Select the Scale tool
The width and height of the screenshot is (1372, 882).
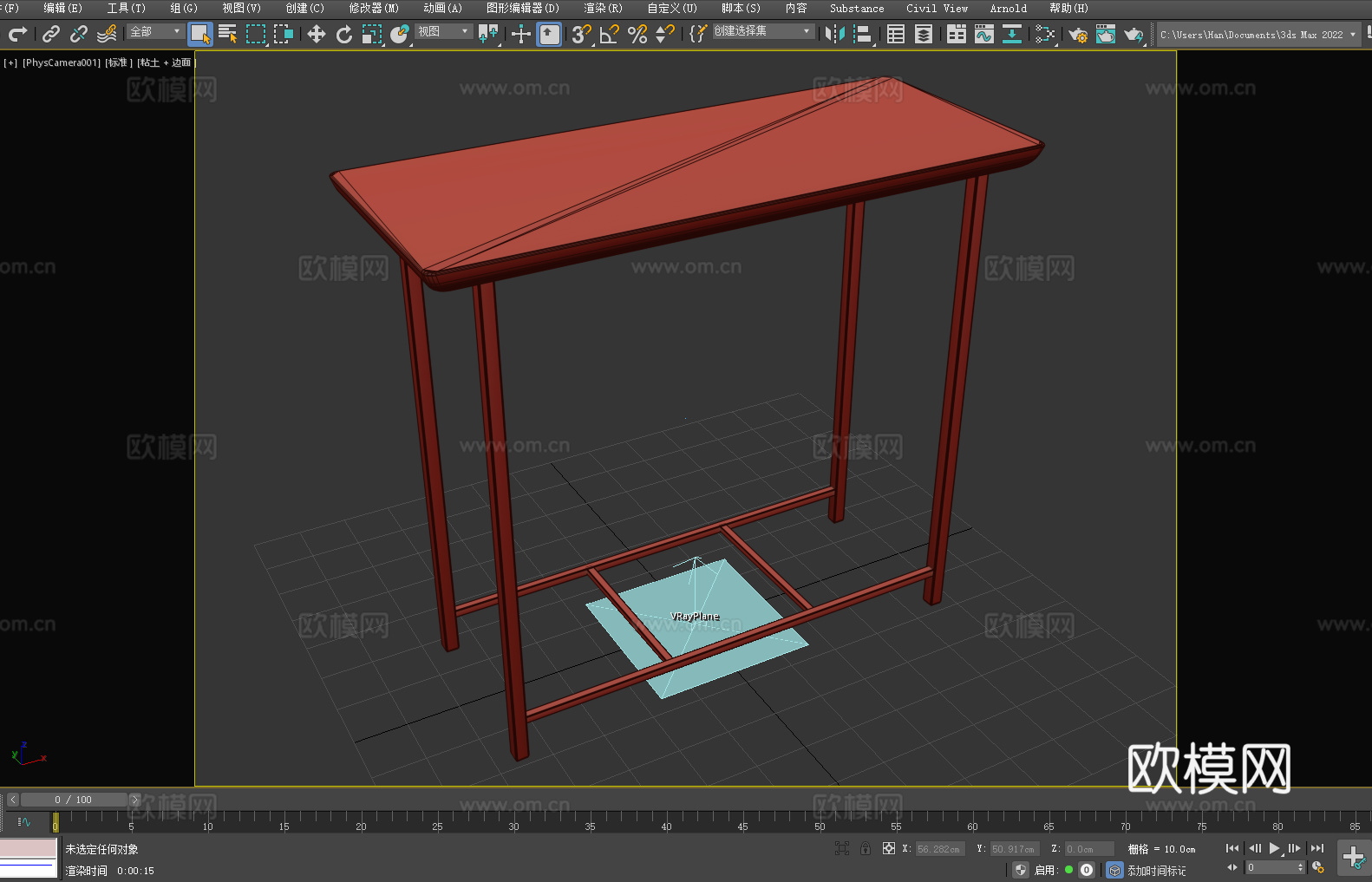[x=372, y=35]
